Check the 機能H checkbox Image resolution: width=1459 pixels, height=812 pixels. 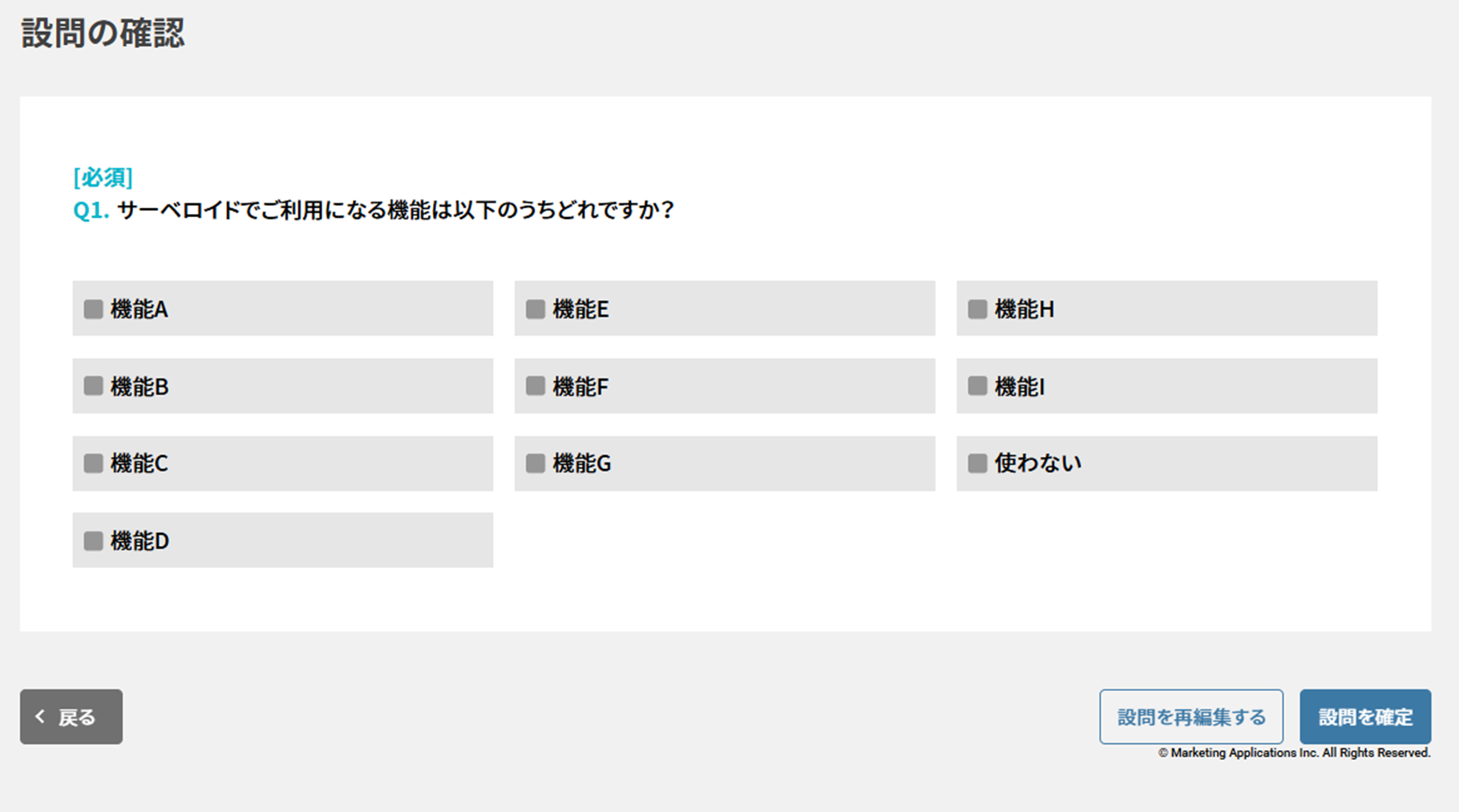[977, 309]
